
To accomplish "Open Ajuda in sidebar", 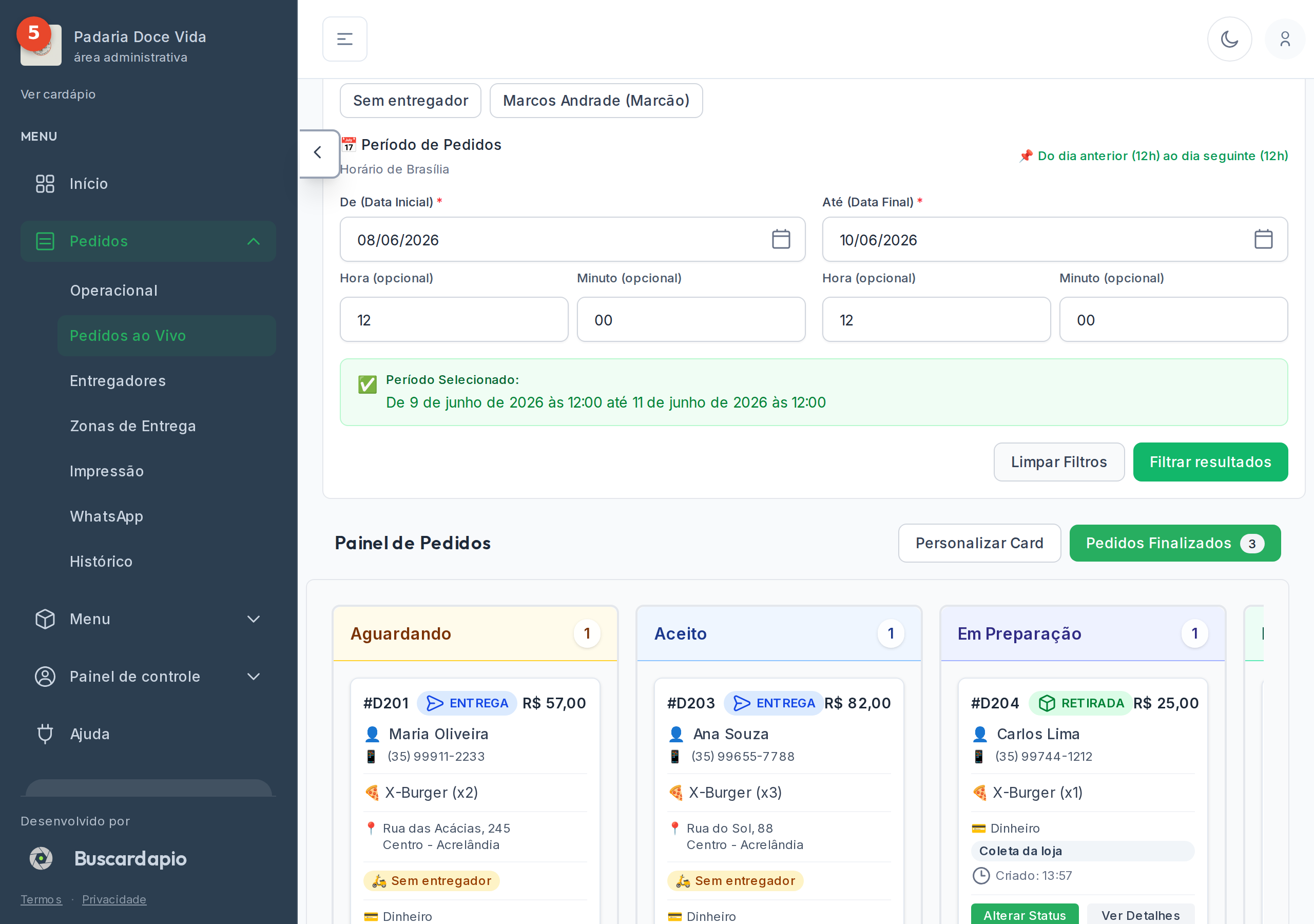I will pos(148,734).
